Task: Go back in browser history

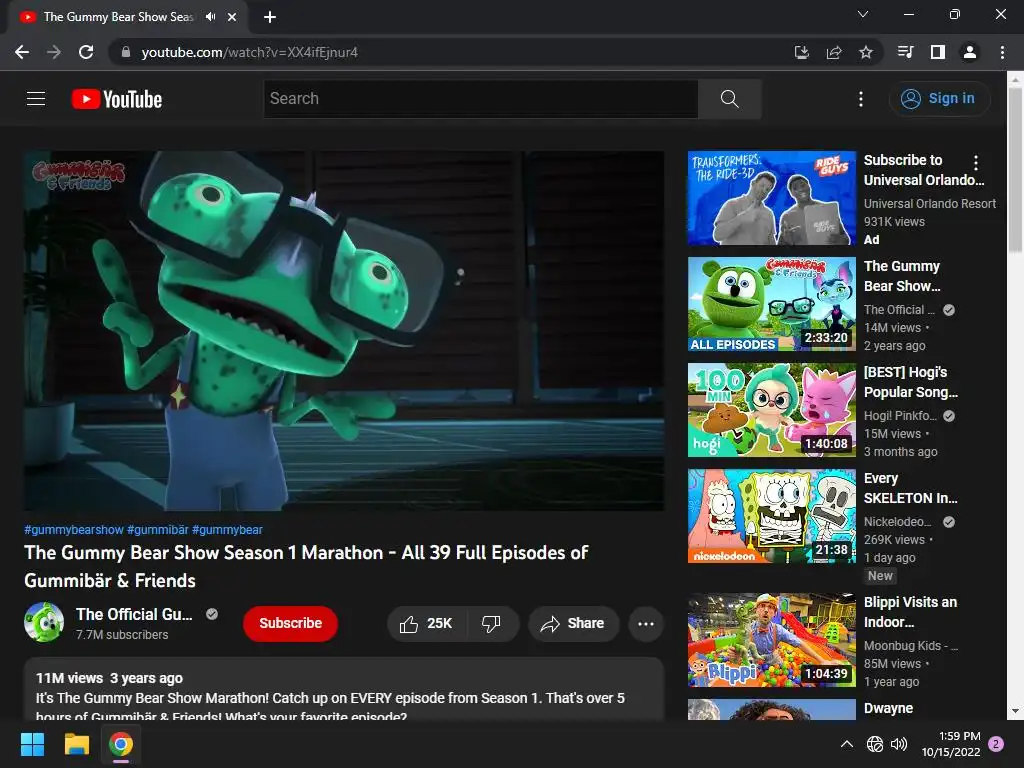Action: tap(22, 52)
